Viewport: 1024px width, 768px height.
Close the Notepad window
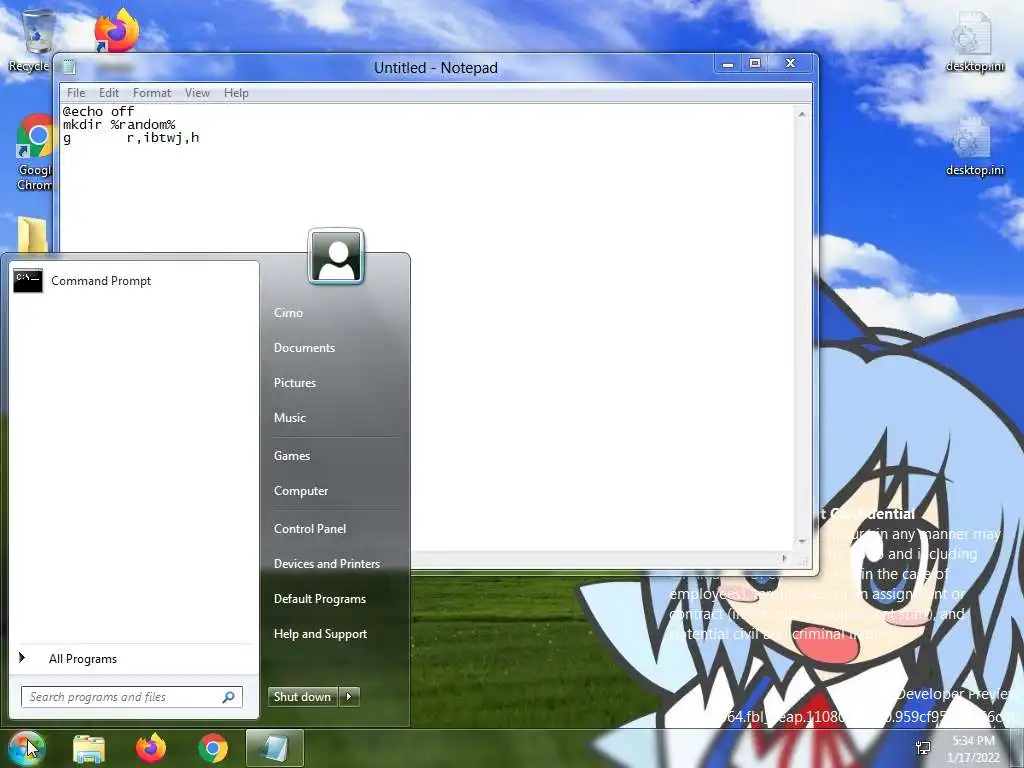pos(790,63)
